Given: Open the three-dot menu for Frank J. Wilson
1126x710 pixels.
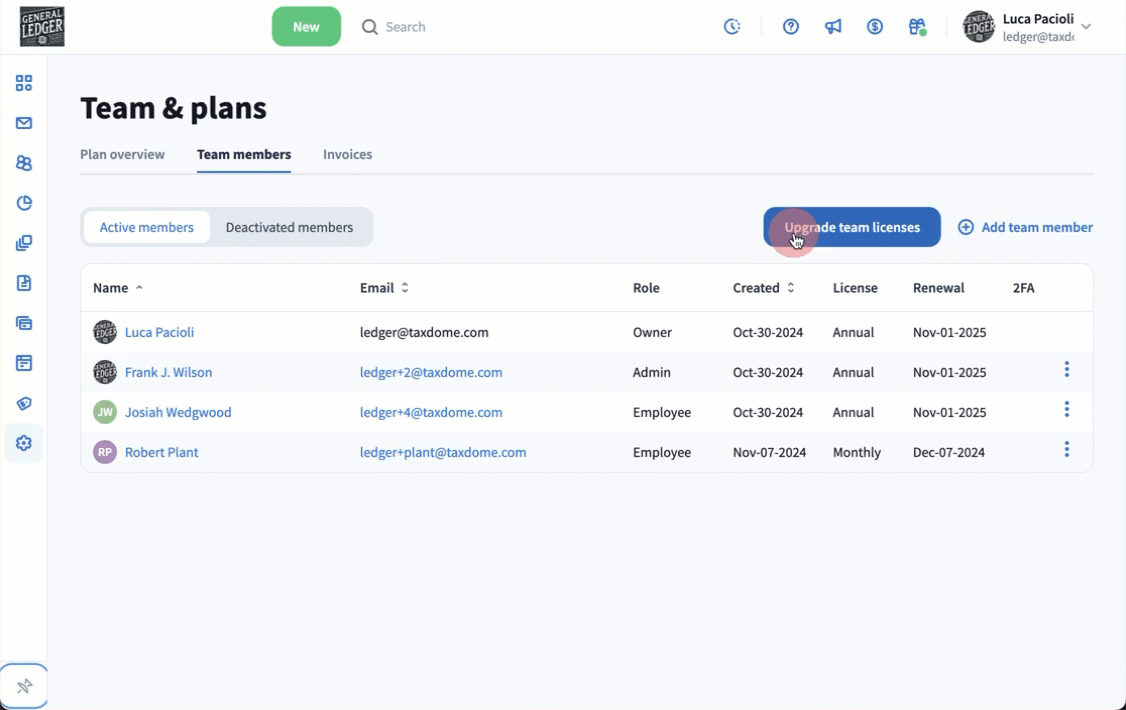Looking at the screenshot, I should pyautogui.click(x=1067, y=370).
